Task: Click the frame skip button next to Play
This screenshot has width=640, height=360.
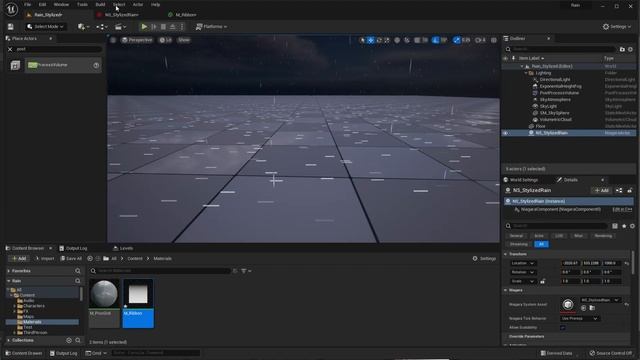Action: (154, 27)
